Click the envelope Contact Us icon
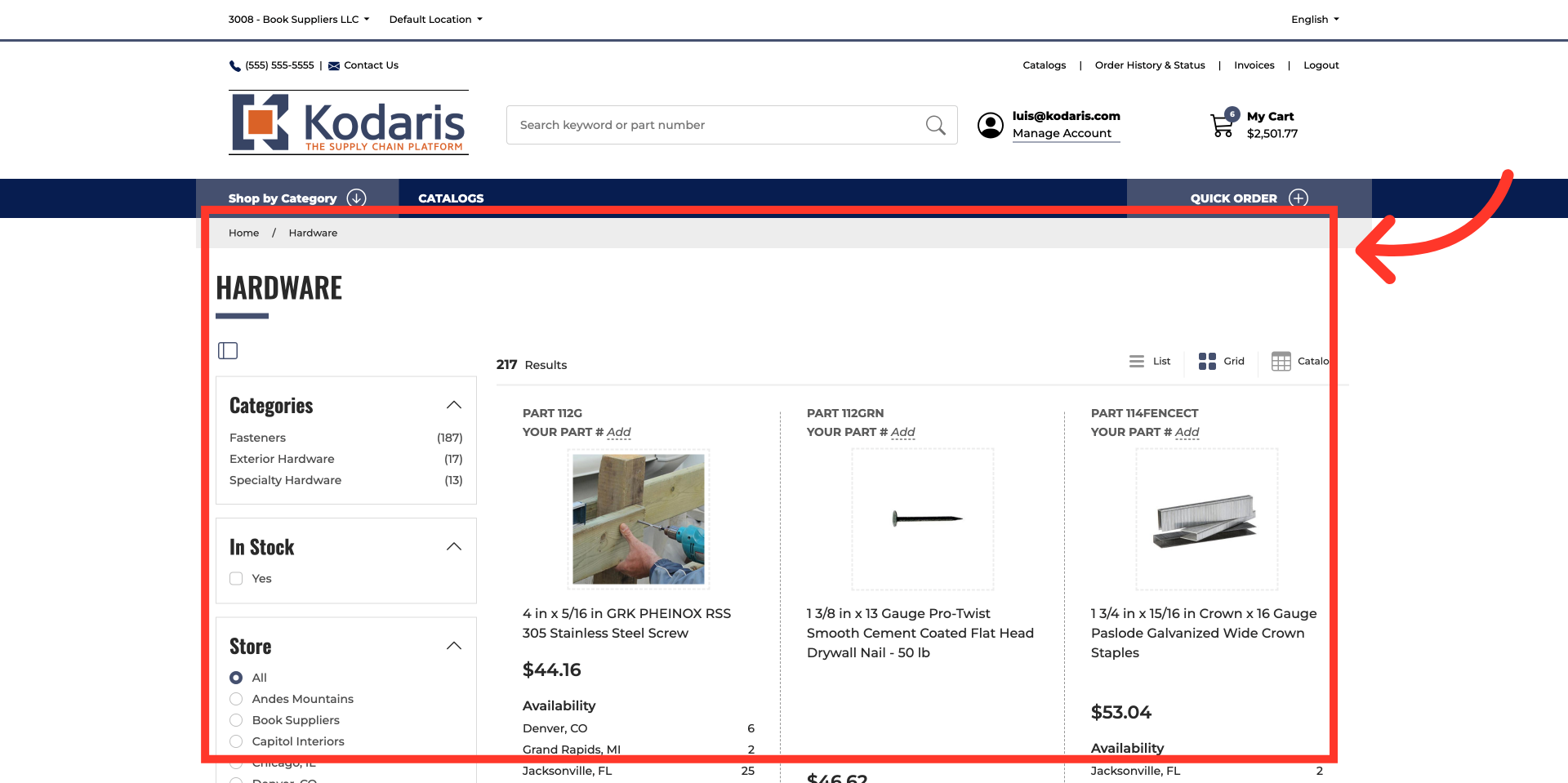Image resolution: width=1568 pixels, height=783 pixels. (x=334, y=66)
